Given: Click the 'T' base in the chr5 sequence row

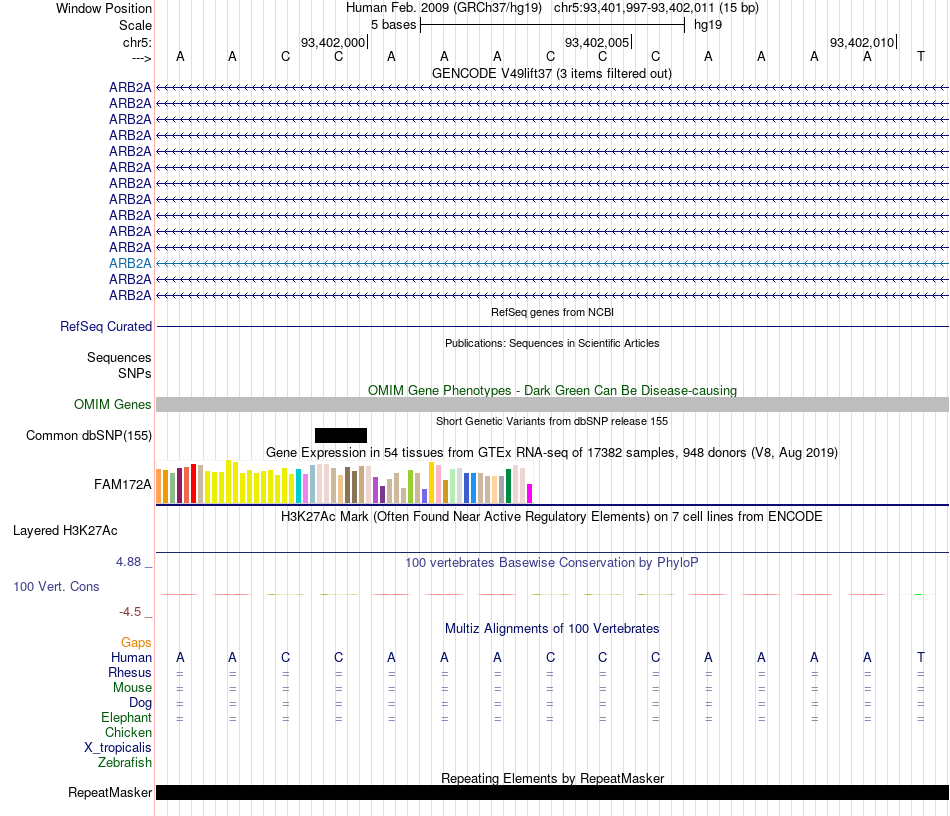Looking at the screenshot, I should (x=920, y=56).
